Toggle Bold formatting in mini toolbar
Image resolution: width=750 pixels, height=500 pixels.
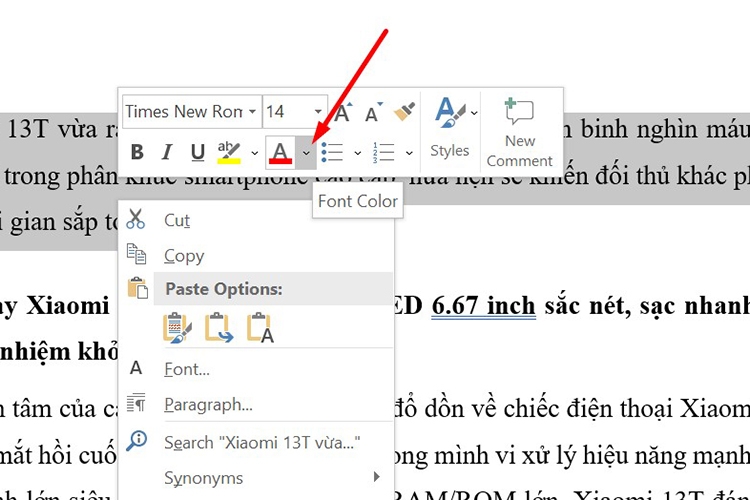point(137,152)
